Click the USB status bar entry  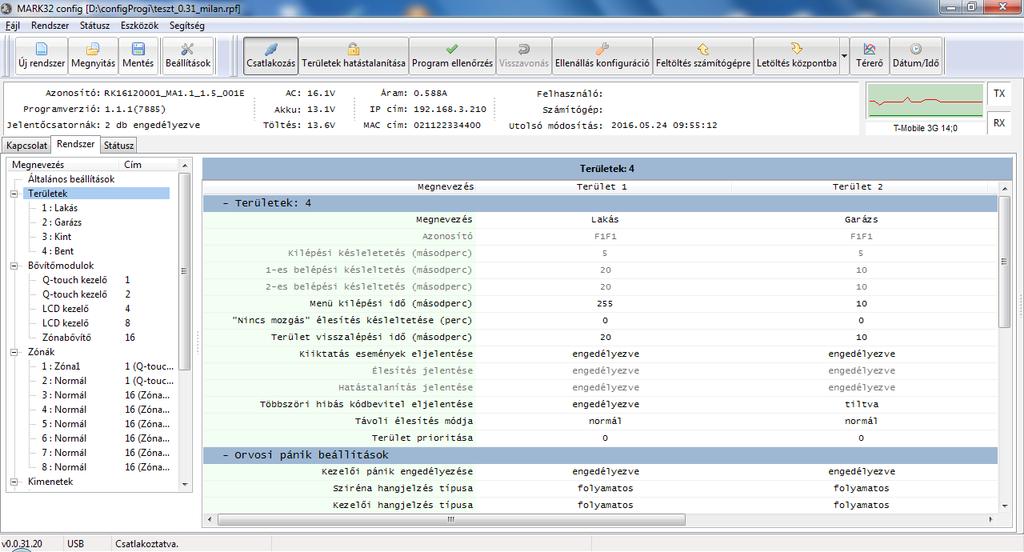[75, 544]
